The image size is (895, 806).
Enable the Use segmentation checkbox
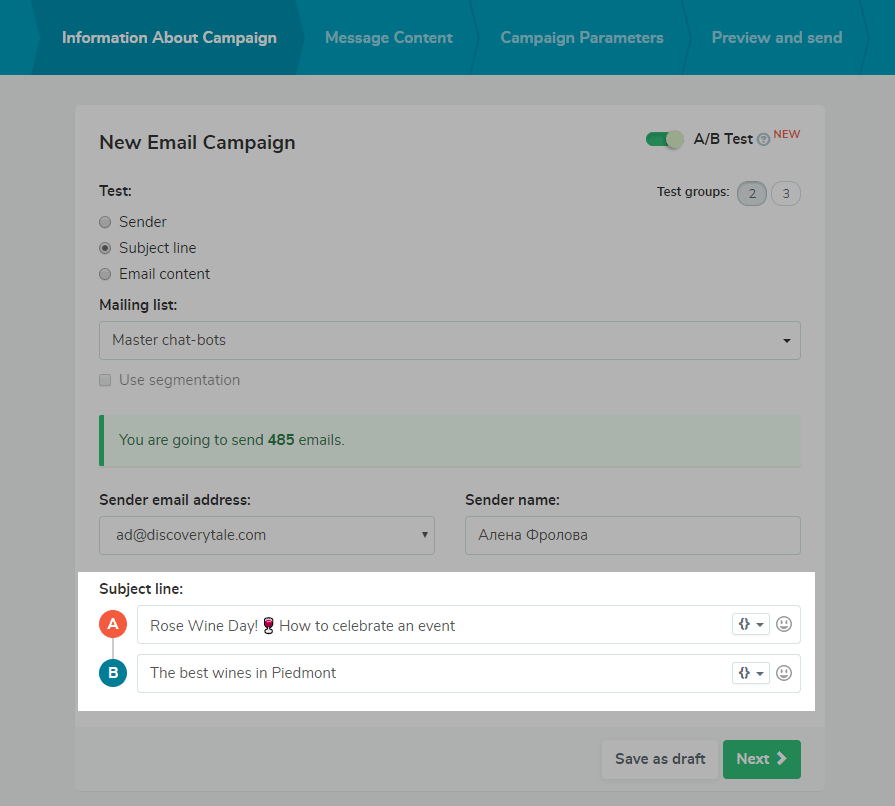(105, 380)
